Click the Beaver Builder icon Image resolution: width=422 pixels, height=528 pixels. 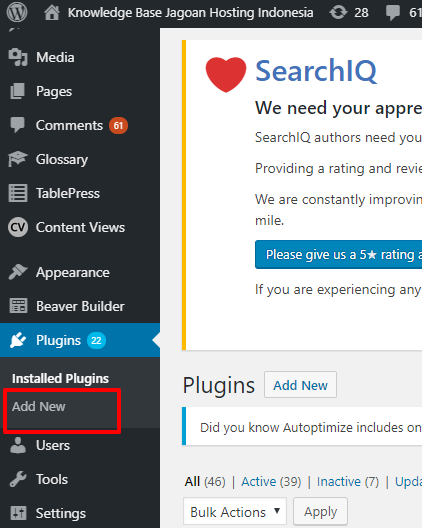pos(18,306)
